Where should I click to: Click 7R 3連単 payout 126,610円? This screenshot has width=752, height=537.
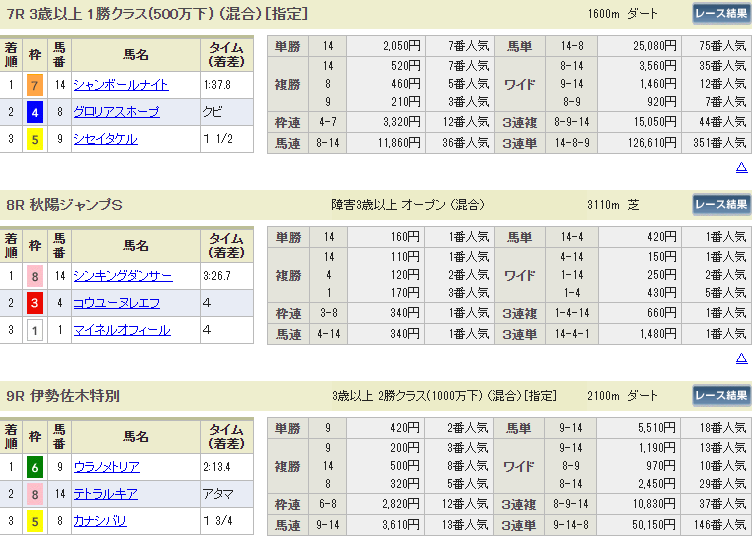click(652, 143)
